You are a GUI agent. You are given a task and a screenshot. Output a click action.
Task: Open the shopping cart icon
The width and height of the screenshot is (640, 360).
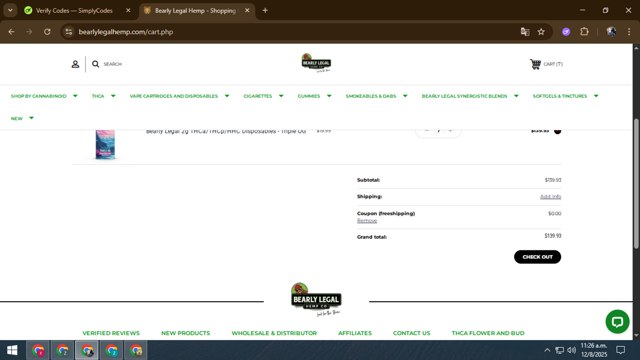[x=535, y=64]
